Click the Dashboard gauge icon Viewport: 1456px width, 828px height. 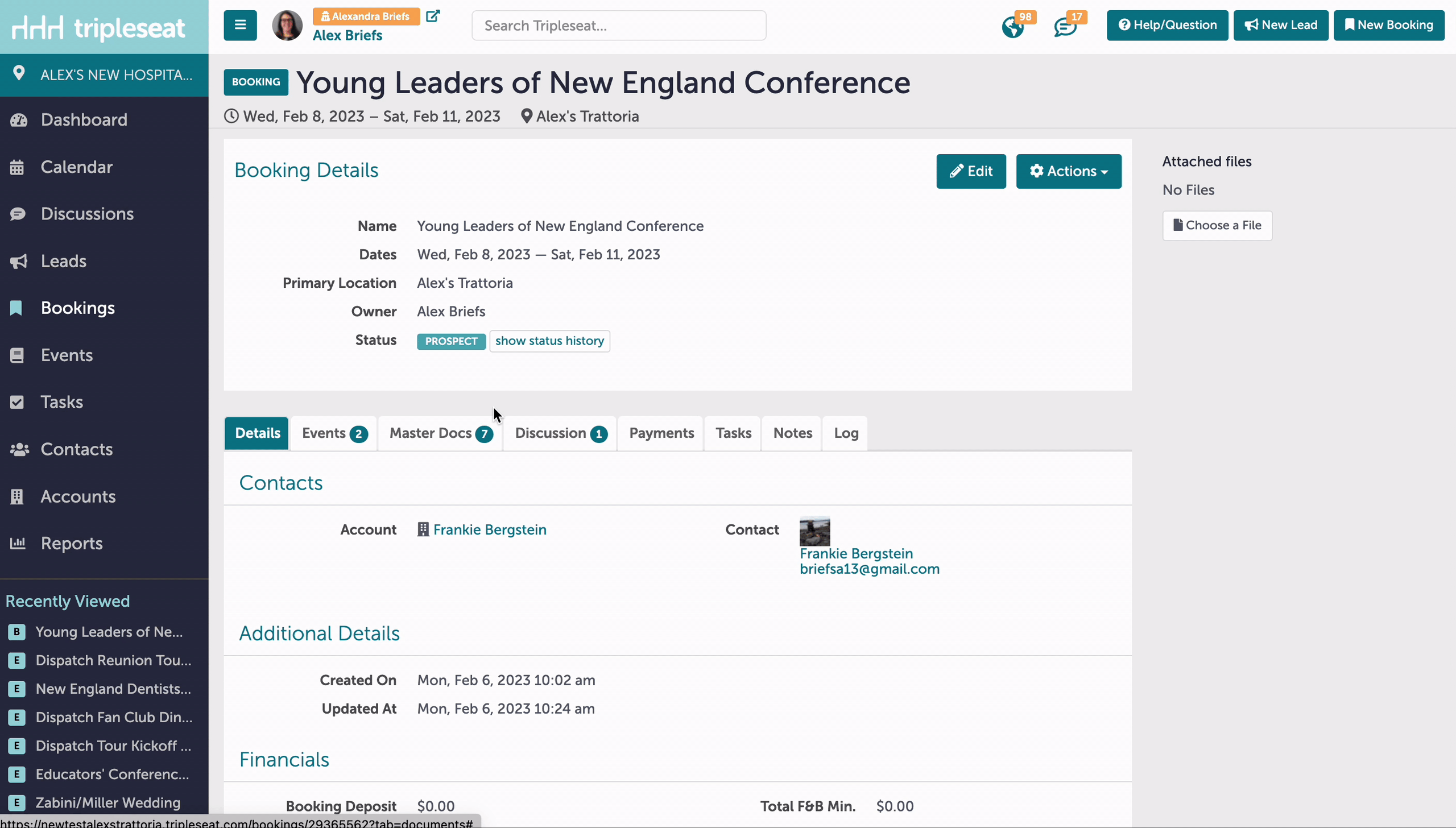[18, 120]
